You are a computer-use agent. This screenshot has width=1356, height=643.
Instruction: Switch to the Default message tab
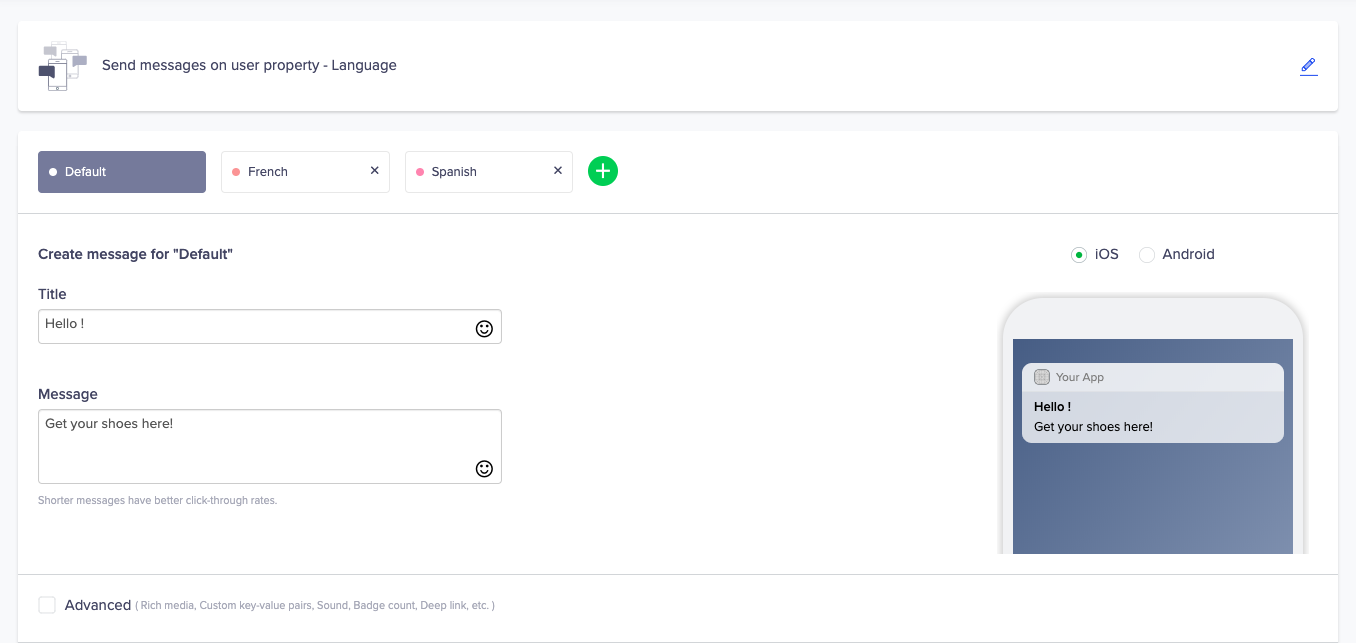(122, 172)
